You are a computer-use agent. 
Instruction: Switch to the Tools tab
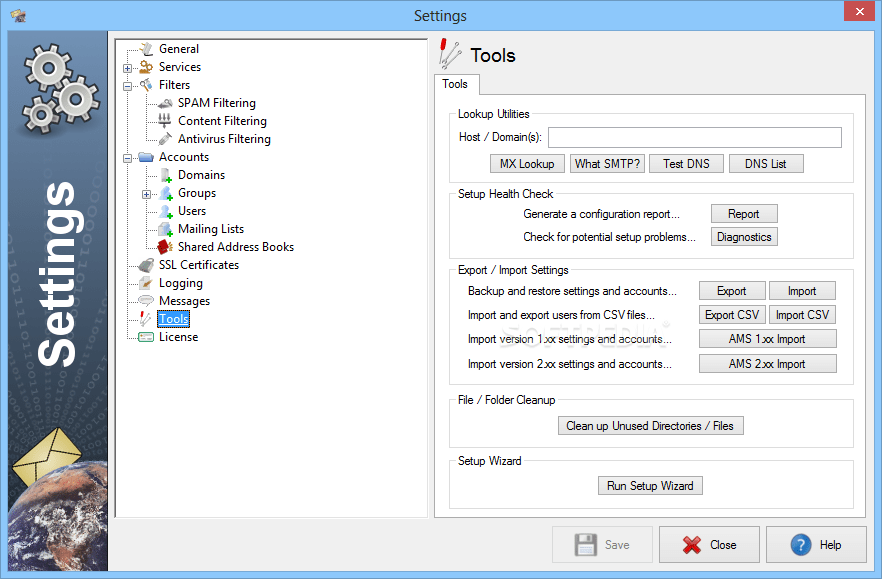click(456, 84)
